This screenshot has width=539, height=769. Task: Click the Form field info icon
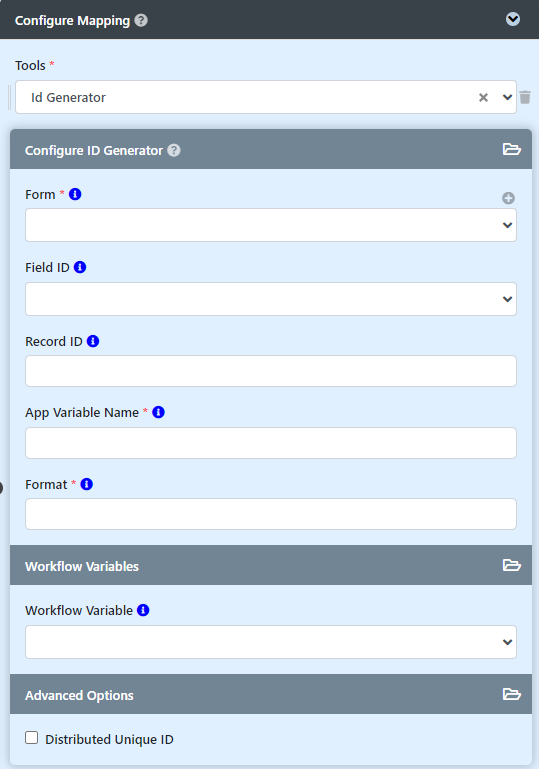[75, 194]
